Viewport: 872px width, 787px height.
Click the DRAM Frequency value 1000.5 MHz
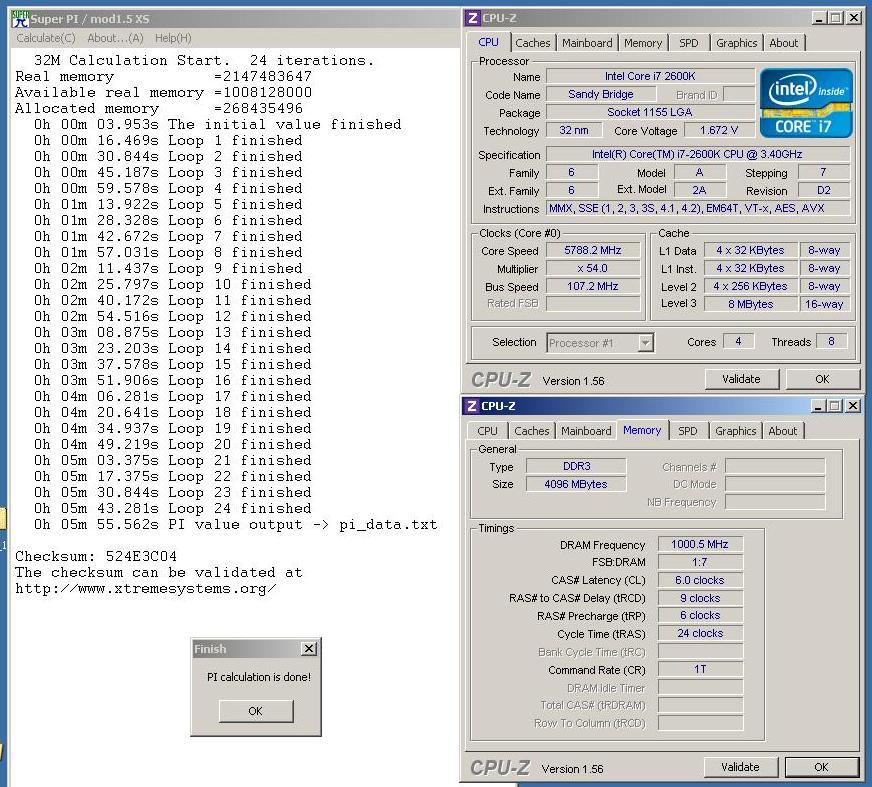click(700, 544)
